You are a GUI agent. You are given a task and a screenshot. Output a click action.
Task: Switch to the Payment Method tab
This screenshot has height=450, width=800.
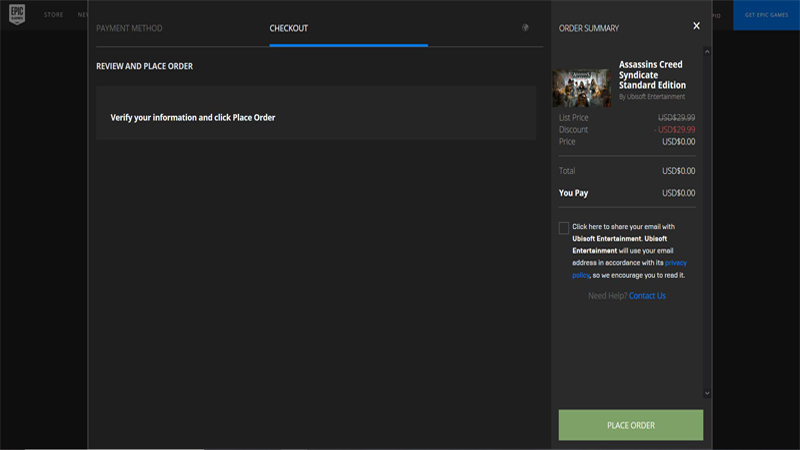point(129,28)
